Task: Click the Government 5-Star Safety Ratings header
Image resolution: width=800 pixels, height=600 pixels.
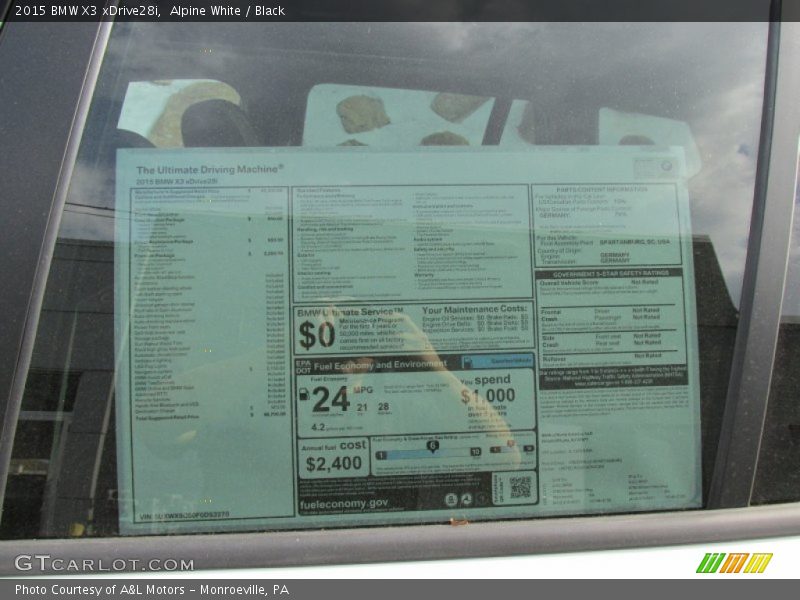Action: pyautogui.click(x=610, y=272)
